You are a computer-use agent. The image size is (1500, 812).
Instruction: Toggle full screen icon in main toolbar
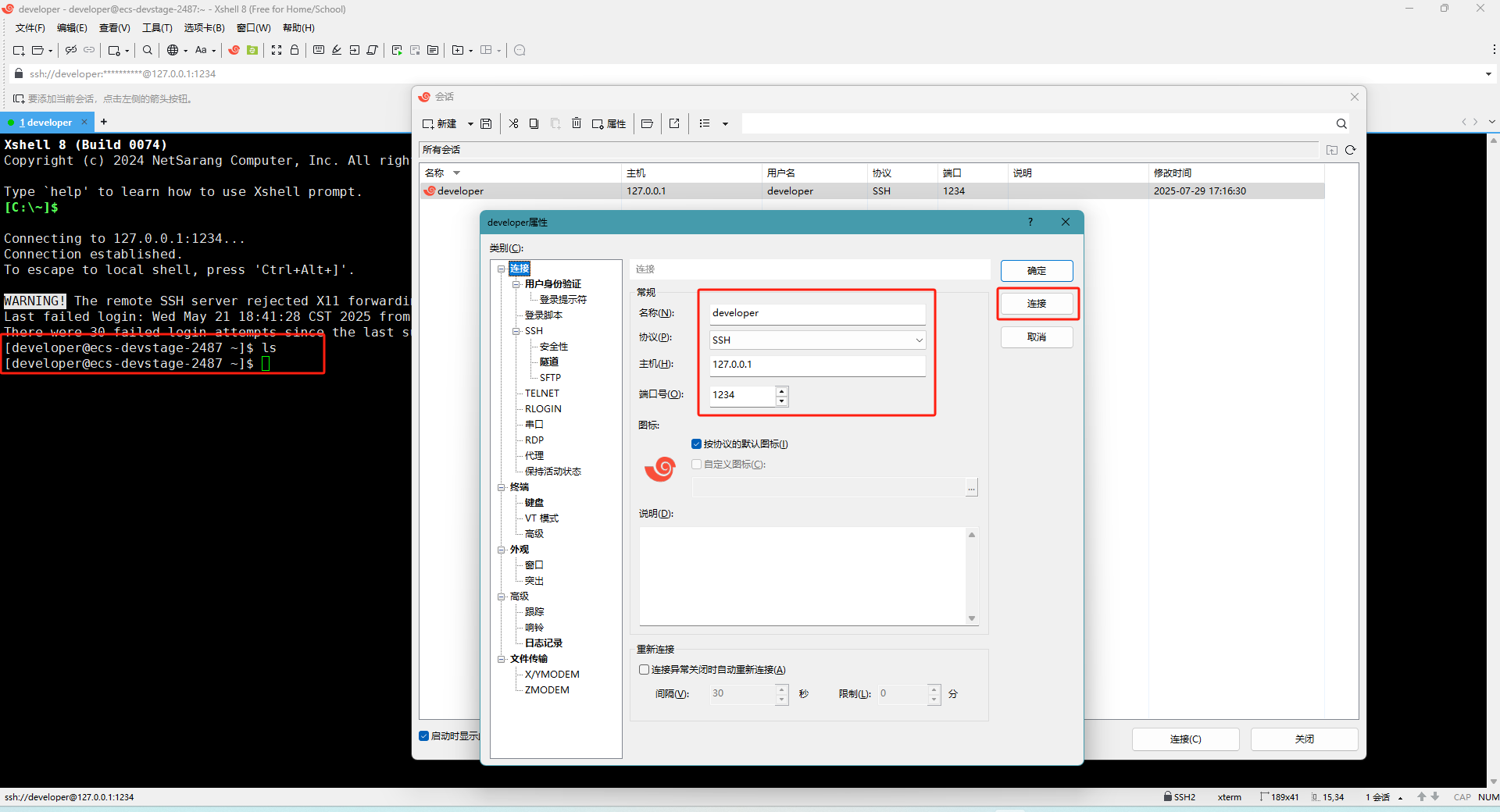[277, 50]
